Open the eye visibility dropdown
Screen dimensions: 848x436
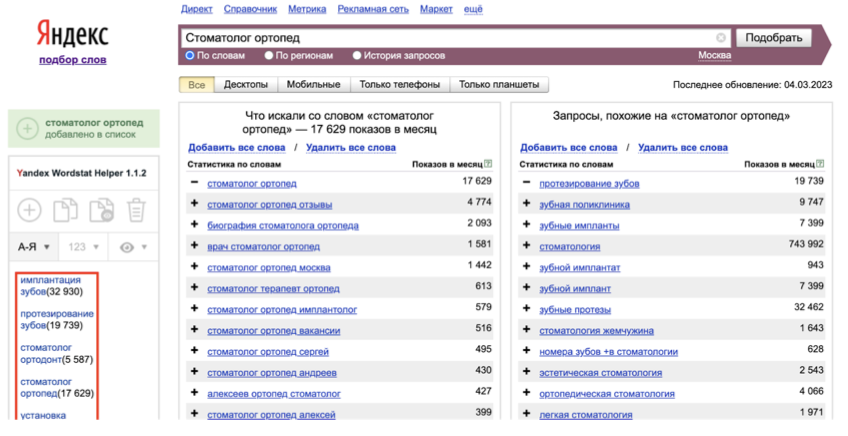pos(133,247)
